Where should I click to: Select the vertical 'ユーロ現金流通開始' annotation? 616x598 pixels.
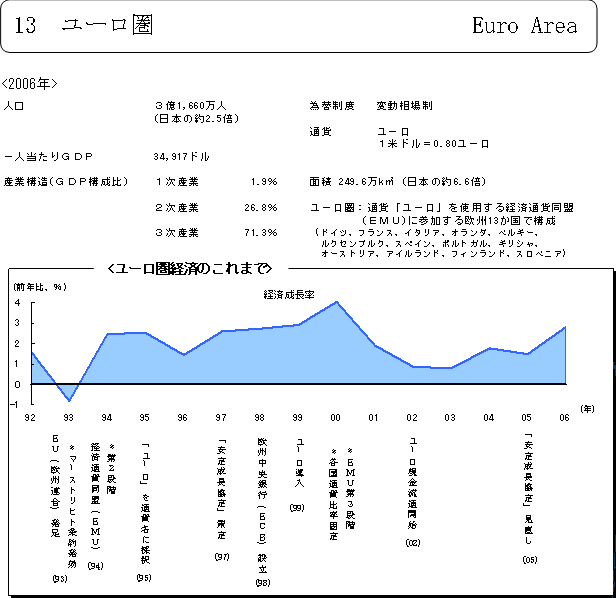tap(412, 483)
